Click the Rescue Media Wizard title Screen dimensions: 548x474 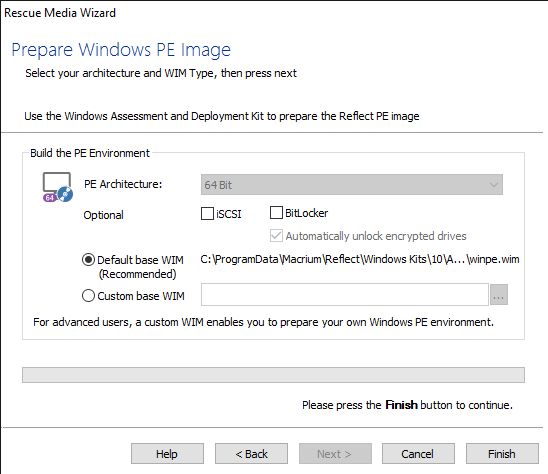(60, 13)
